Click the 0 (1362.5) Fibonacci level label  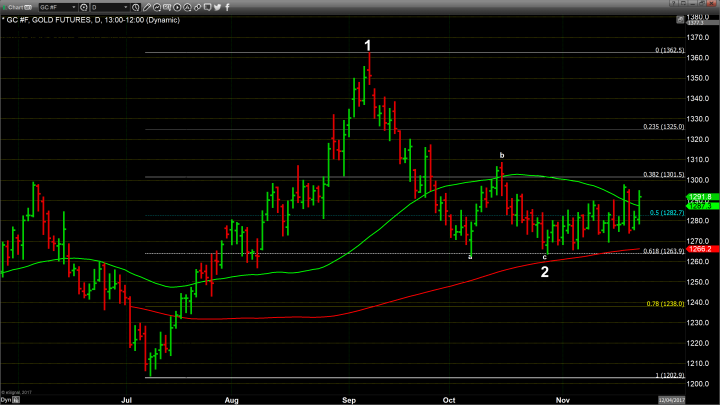pos(669,50)
